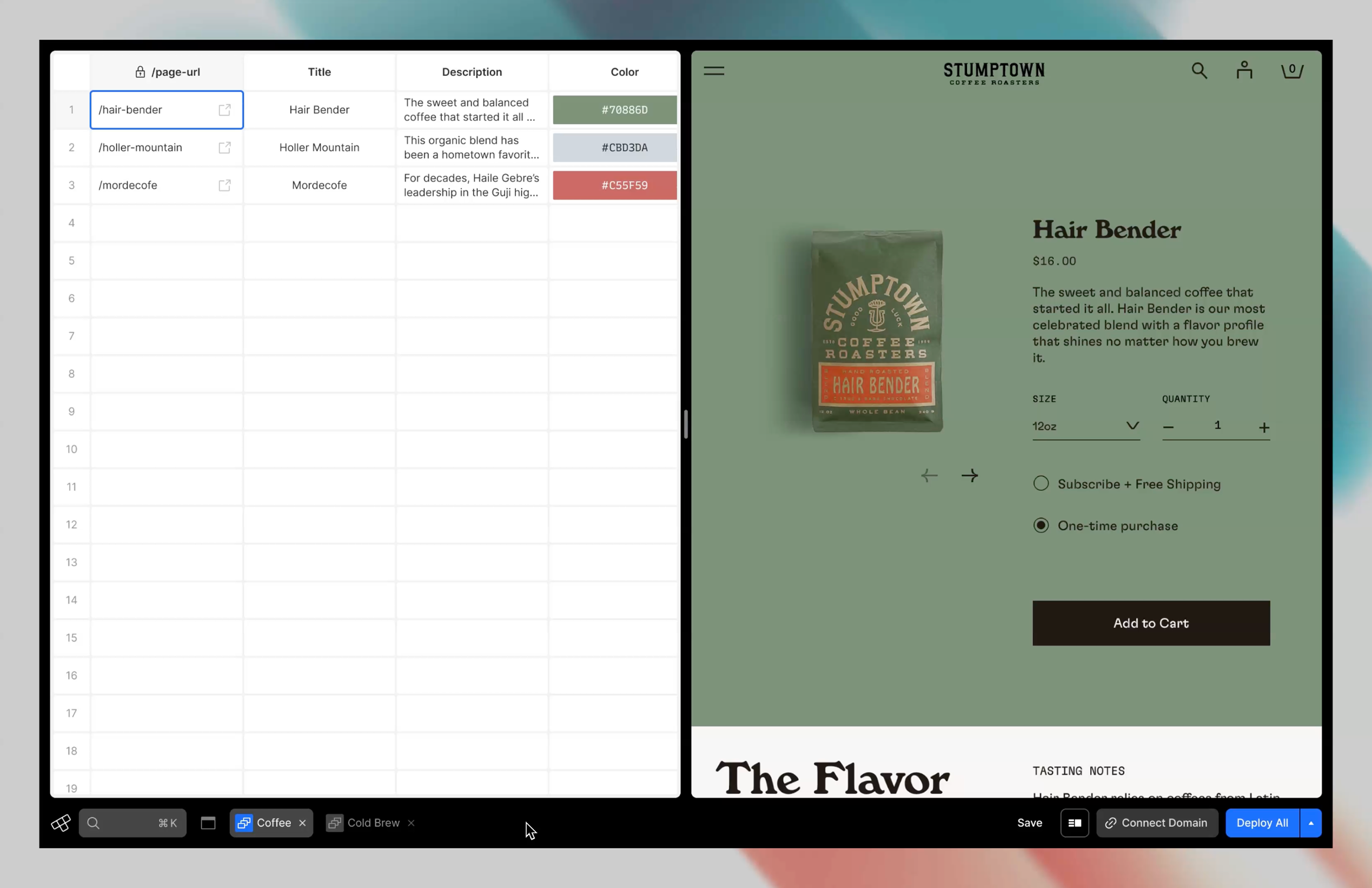Click the lock icon in /page-url header
Image resolution: width=1372 pixels, height=888 pixels.
[140, 71]
